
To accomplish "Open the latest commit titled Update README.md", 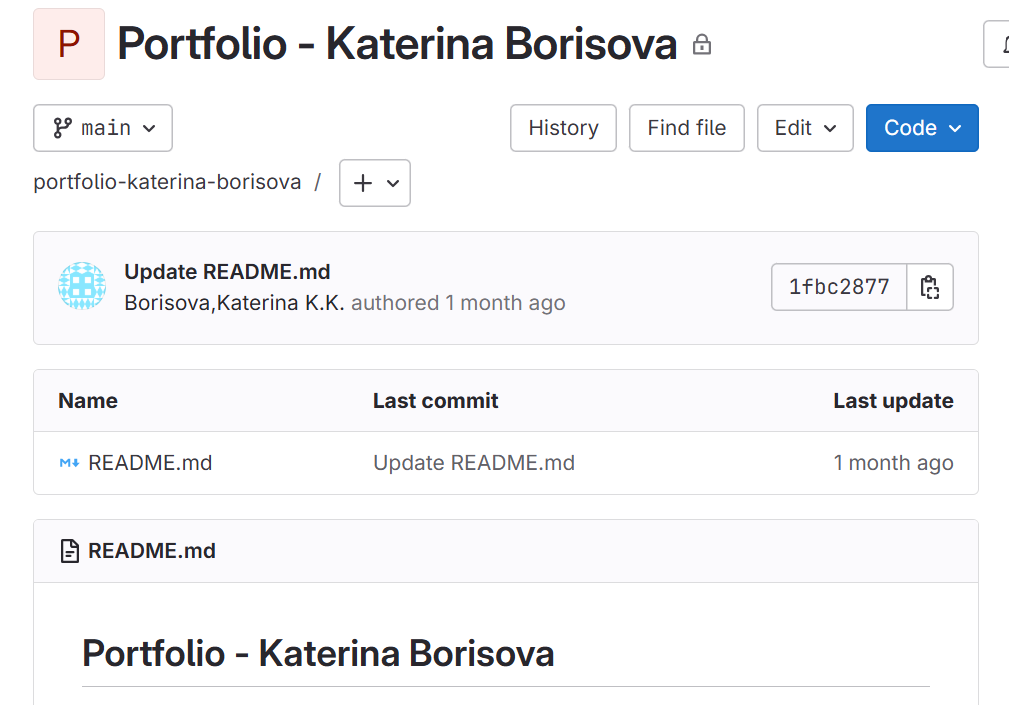I will click(227, 272).
